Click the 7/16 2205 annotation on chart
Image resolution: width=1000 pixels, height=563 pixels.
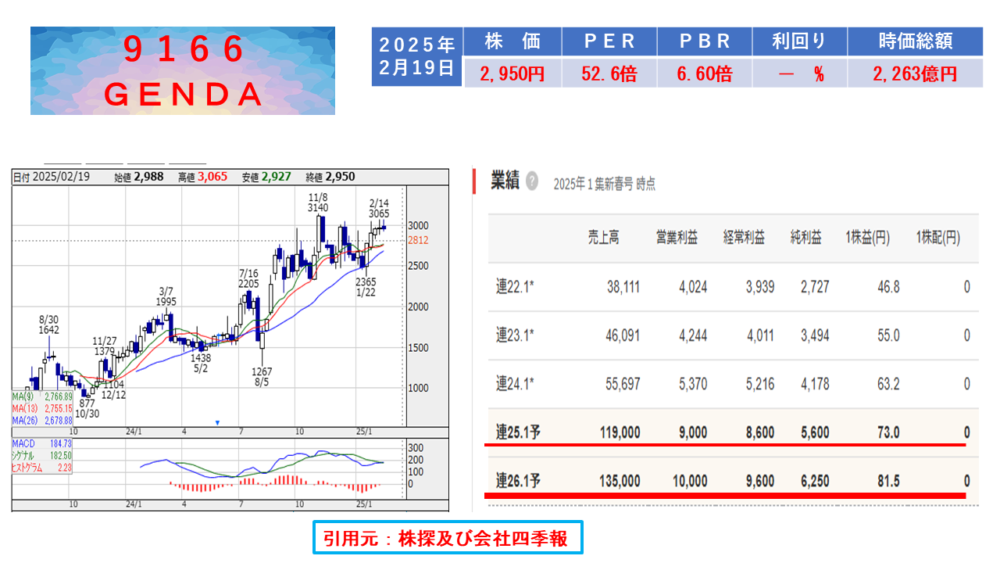click(x=249, y=279)
